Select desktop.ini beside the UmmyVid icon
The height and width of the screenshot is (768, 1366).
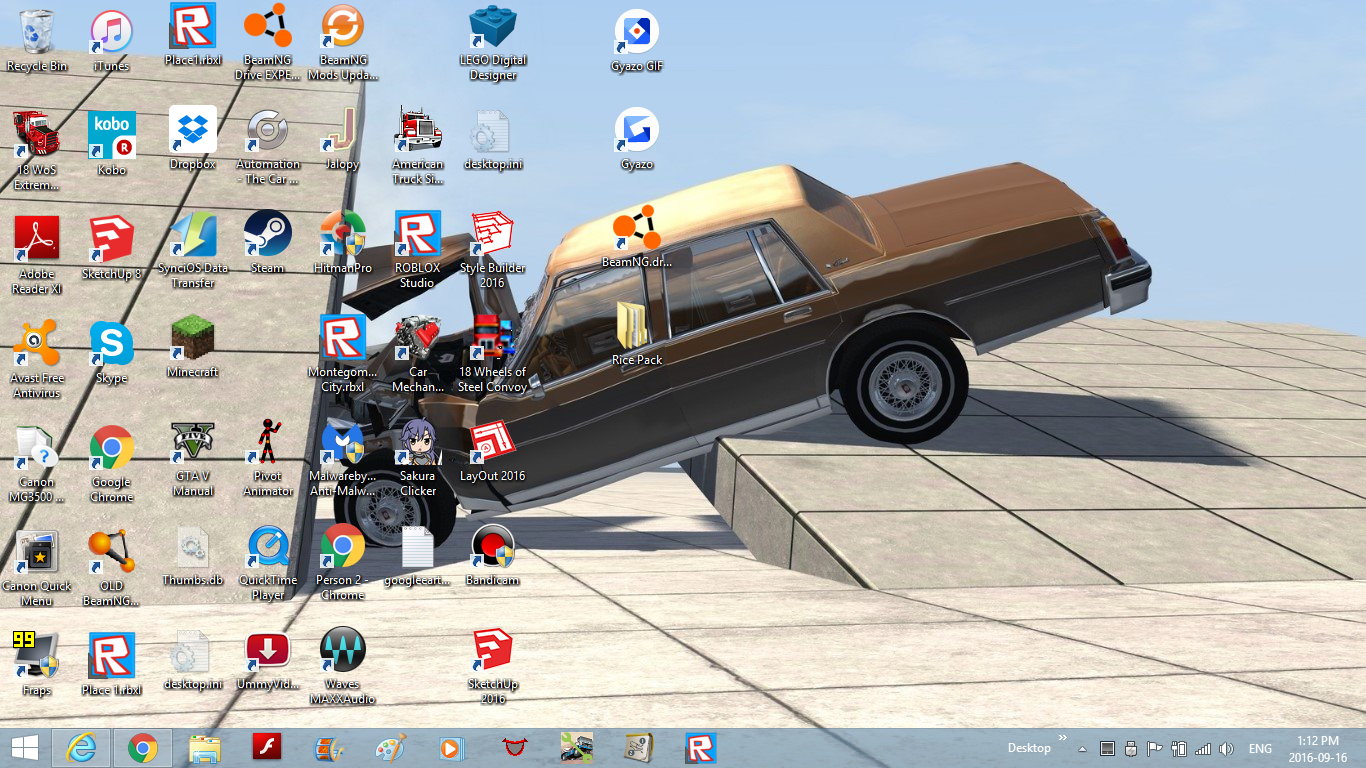coord(193,659)
